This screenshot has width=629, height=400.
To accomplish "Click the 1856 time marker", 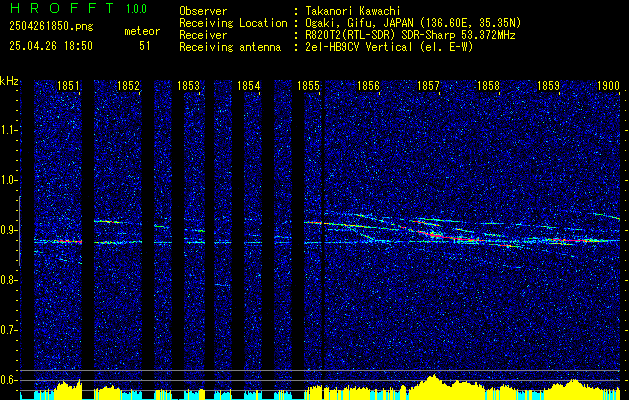I will [x=368, y=86].
